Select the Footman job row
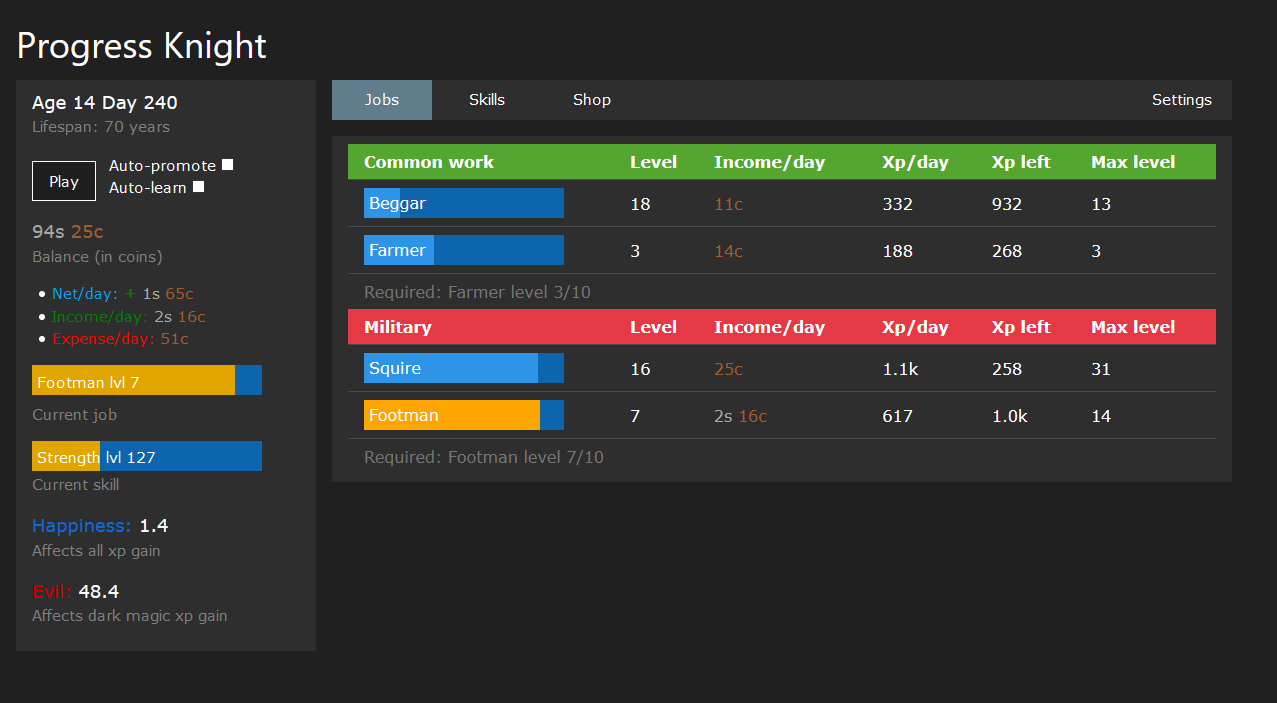 point(463,415)
